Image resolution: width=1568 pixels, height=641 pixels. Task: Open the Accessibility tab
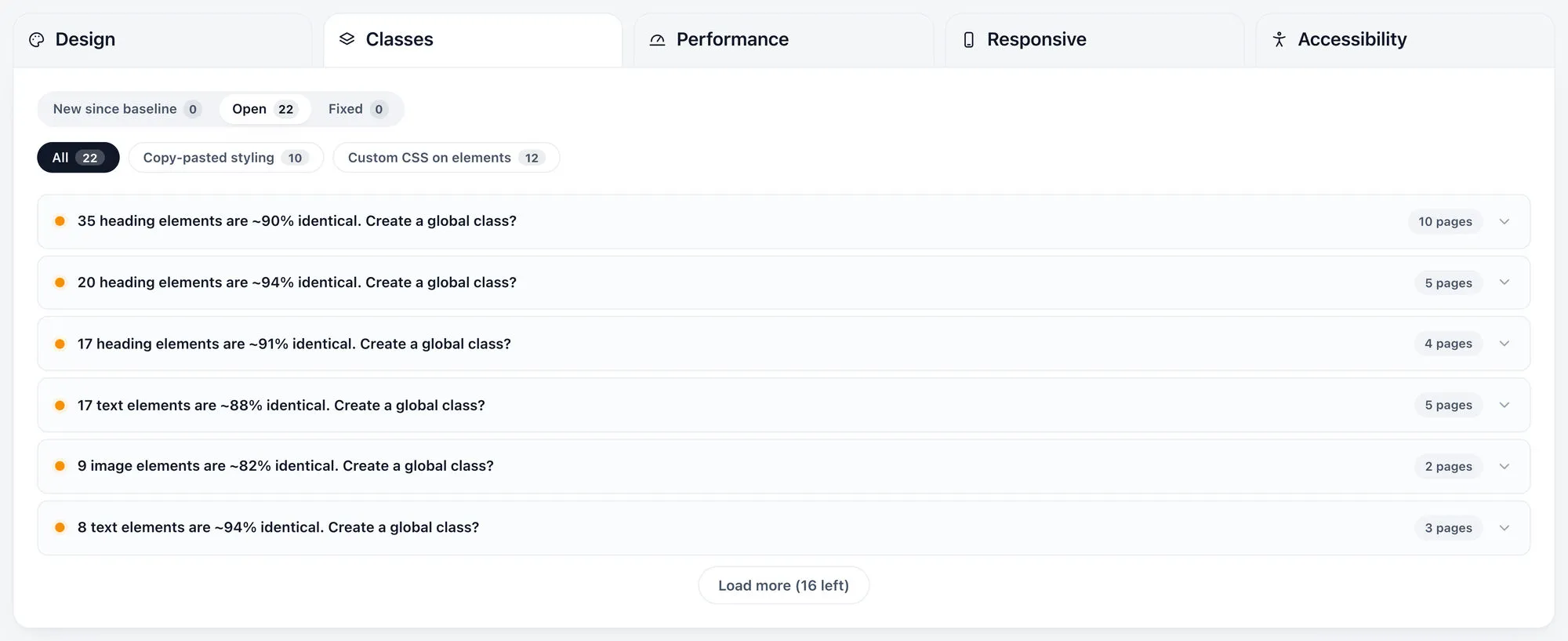[x=1405, y=40]
